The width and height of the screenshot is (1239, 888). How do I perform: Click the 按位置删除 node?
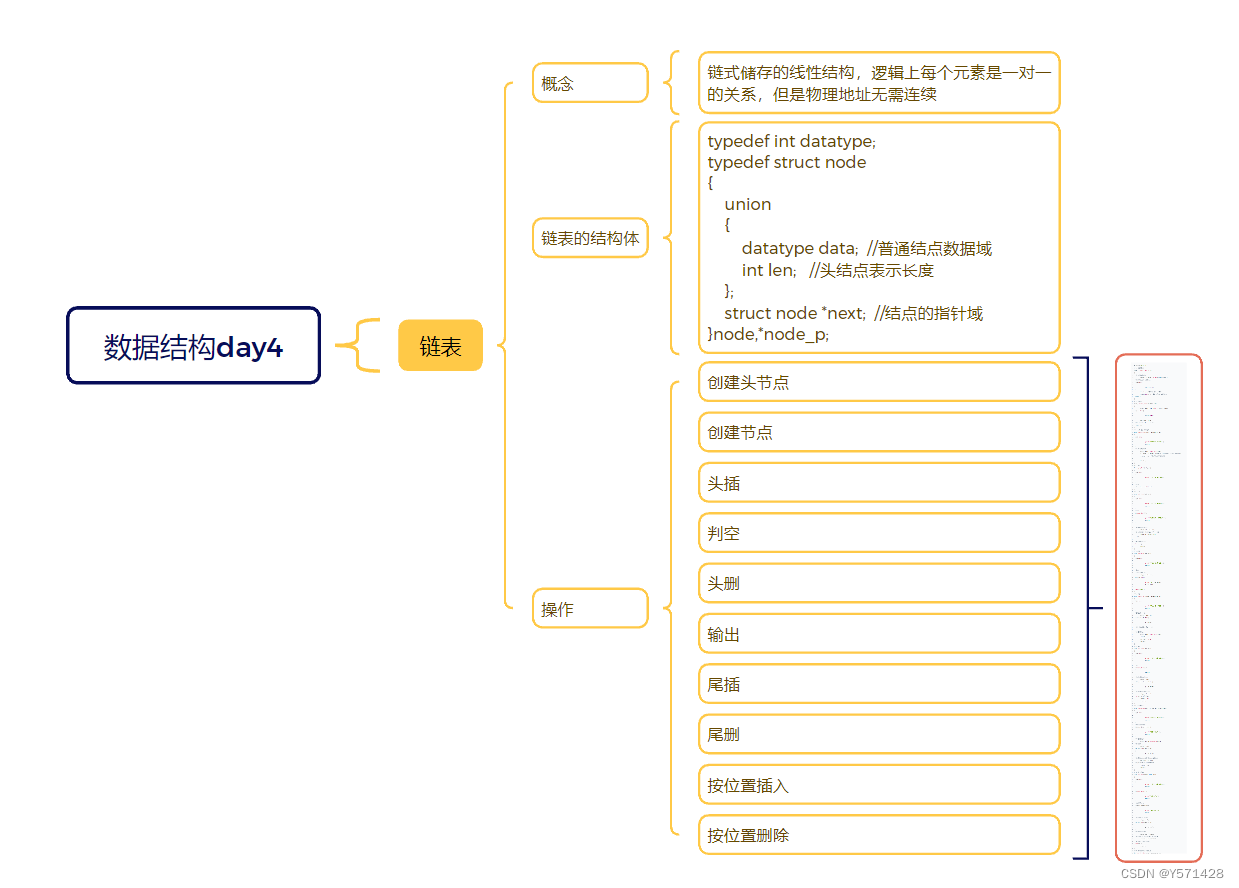[879, 835]
